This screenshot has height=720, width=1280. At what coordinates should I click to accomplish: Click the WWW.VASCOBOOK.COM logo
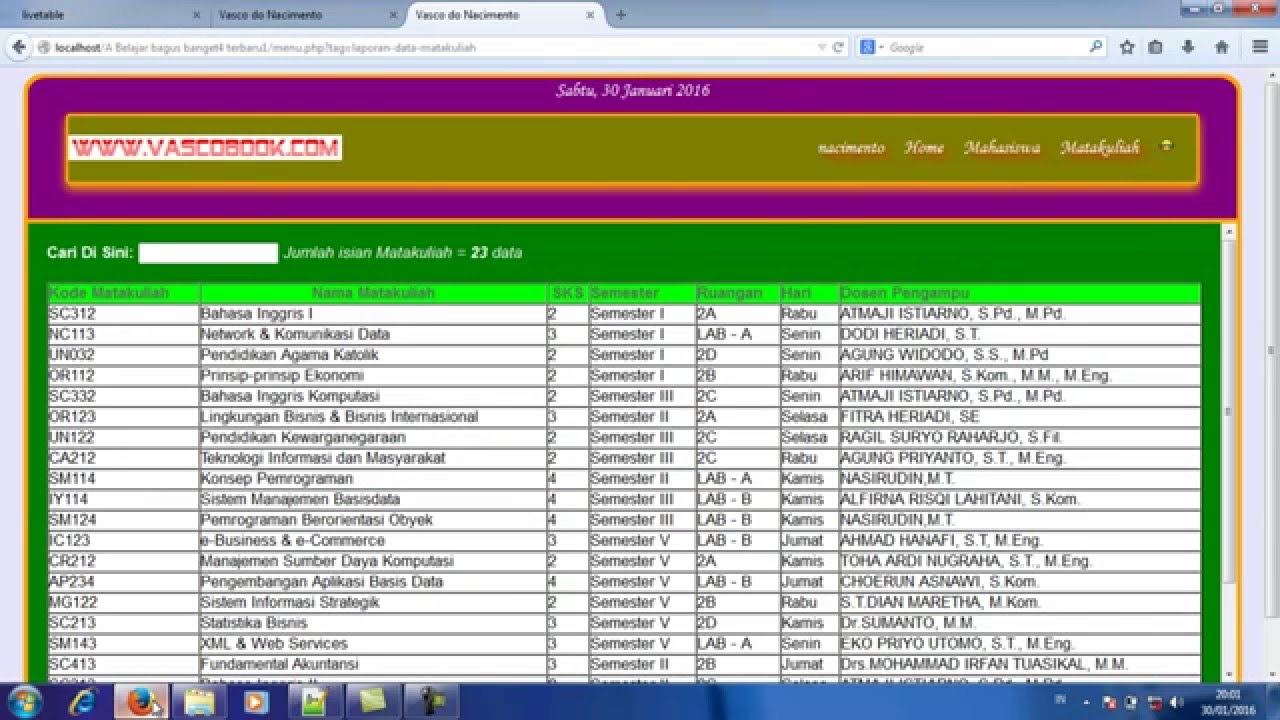(205, 148)
